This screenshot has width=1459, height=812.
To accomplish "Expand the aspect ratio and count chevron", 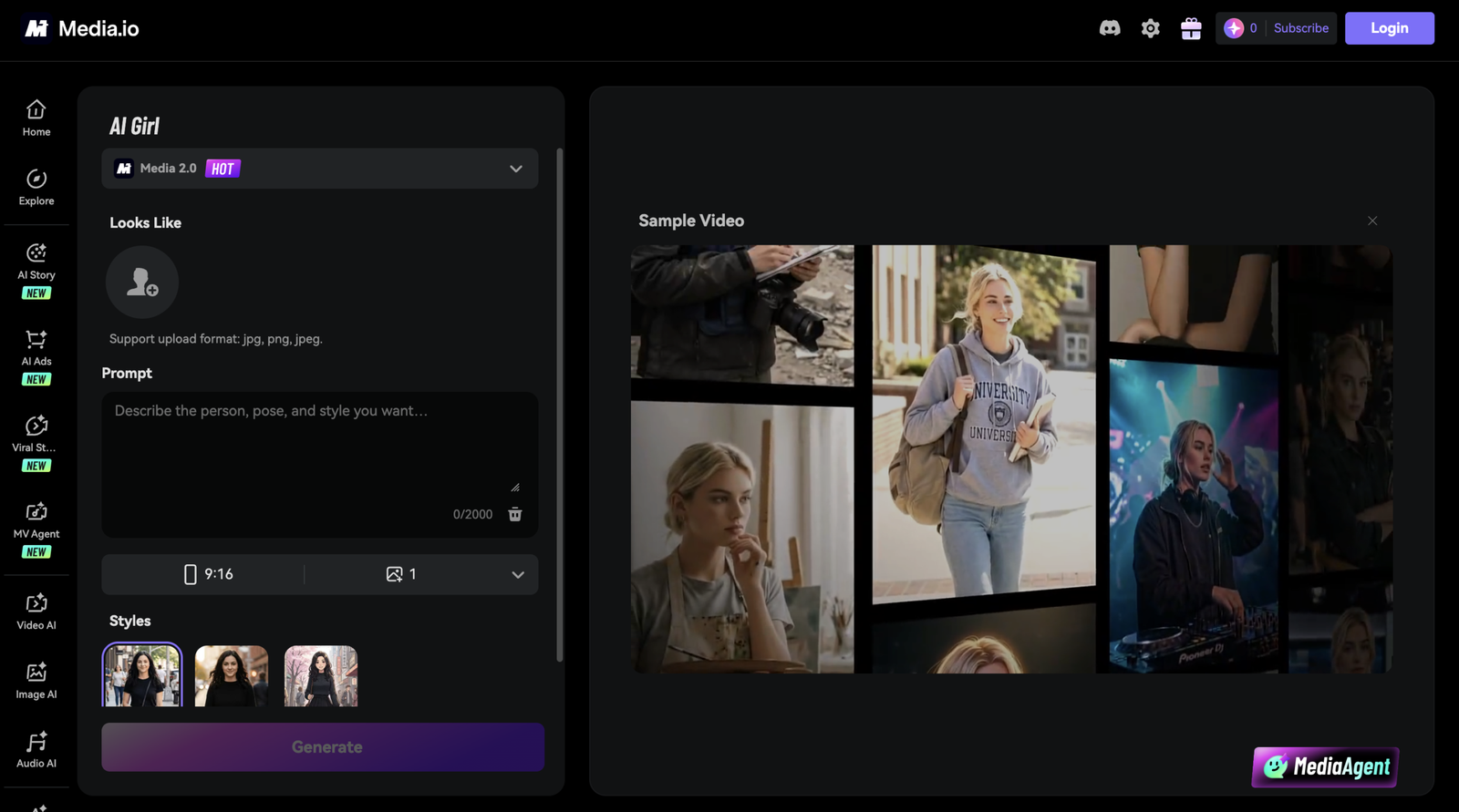I will click(x=518, y=575).
